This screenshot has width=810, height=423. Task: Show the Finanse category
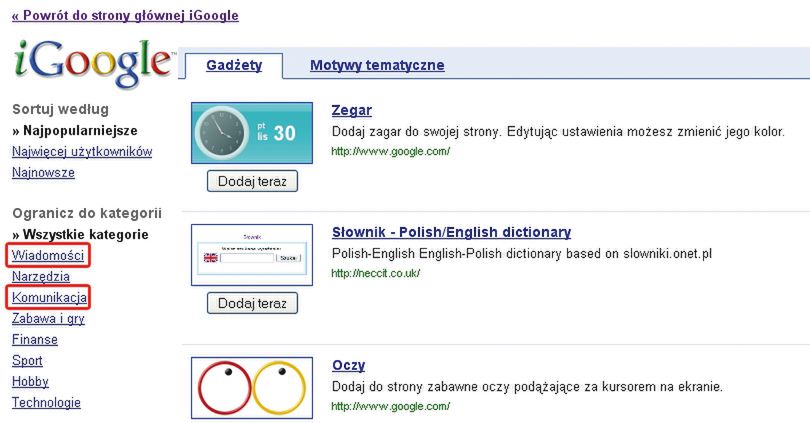35,339
